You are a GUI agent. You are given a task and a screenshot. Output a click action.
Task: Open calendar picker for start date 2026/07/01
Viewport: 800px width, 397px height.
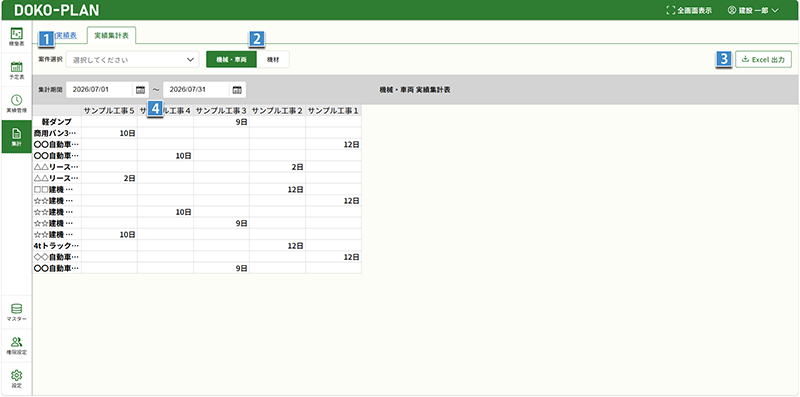coord(140,90)
